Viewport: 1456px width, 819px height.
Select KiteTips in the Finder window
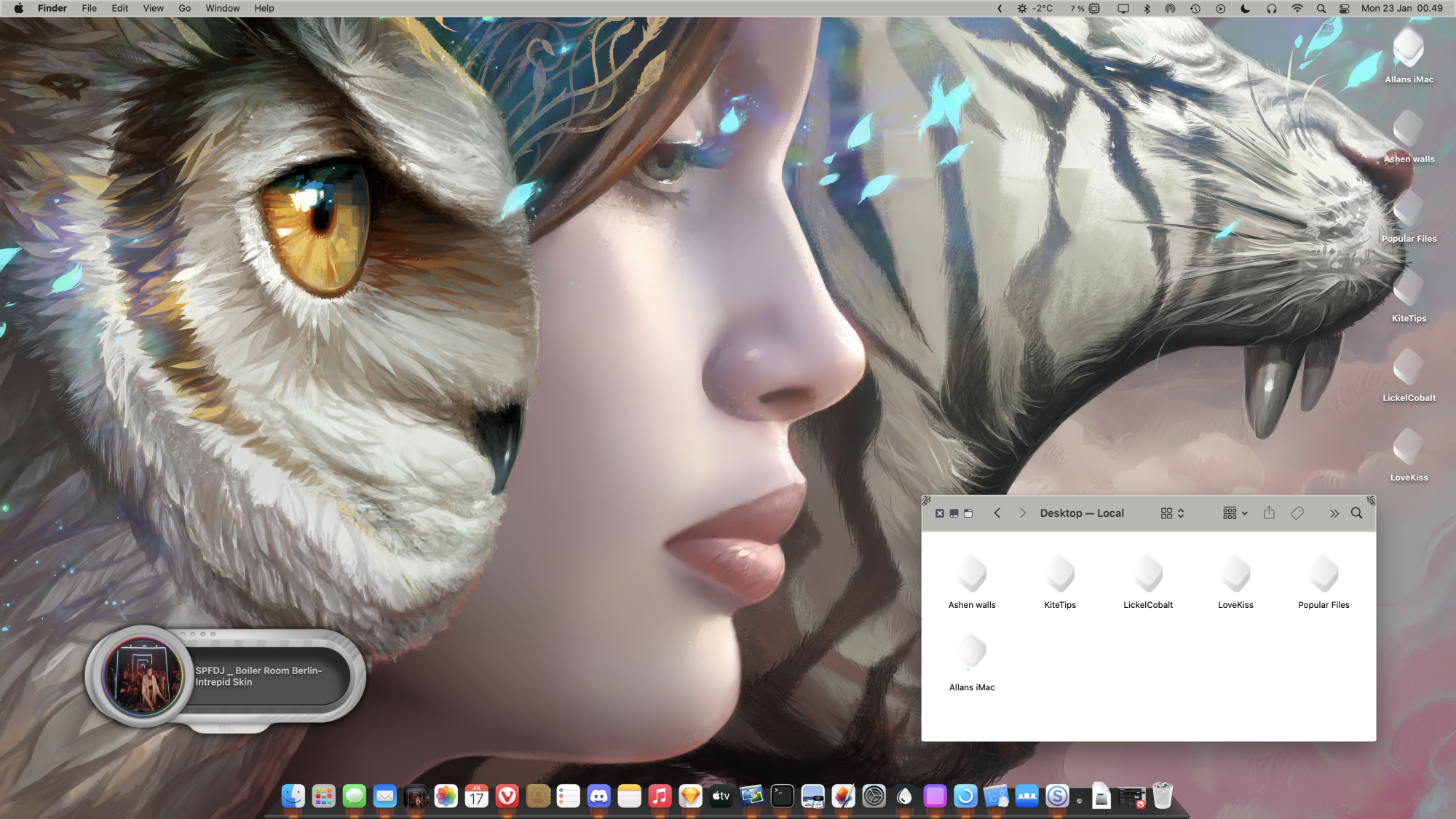click(1060, 582)
